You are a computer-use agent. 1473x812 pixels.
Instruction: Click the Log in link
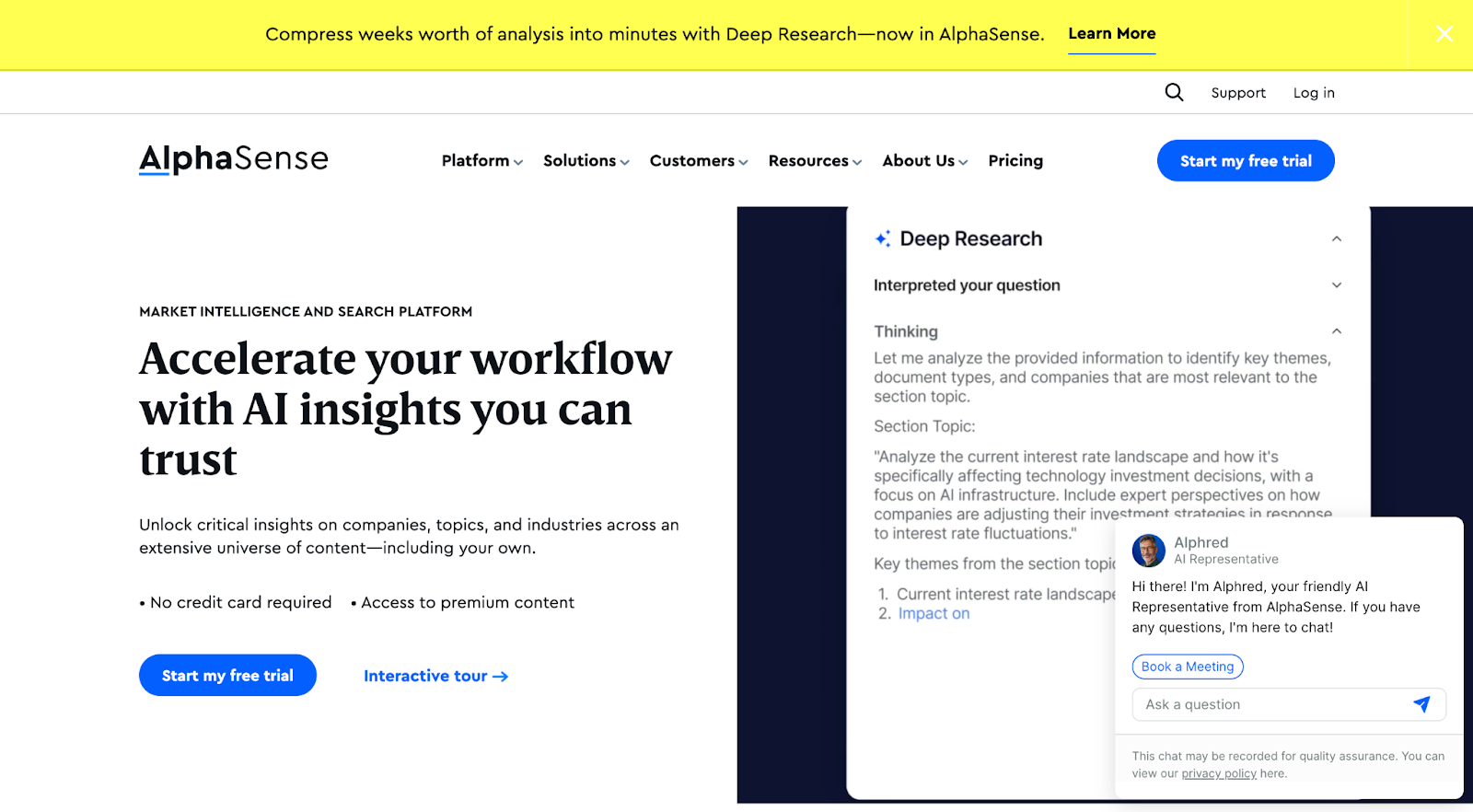click(1314, 93)
